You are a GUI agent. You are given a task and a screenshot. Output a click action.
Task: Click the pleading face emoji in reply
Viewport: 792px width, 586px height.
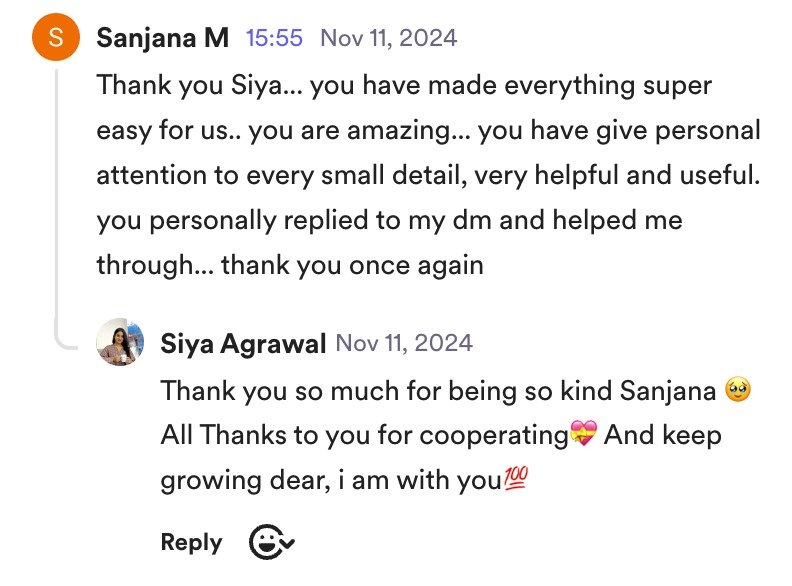coord(739,390)
